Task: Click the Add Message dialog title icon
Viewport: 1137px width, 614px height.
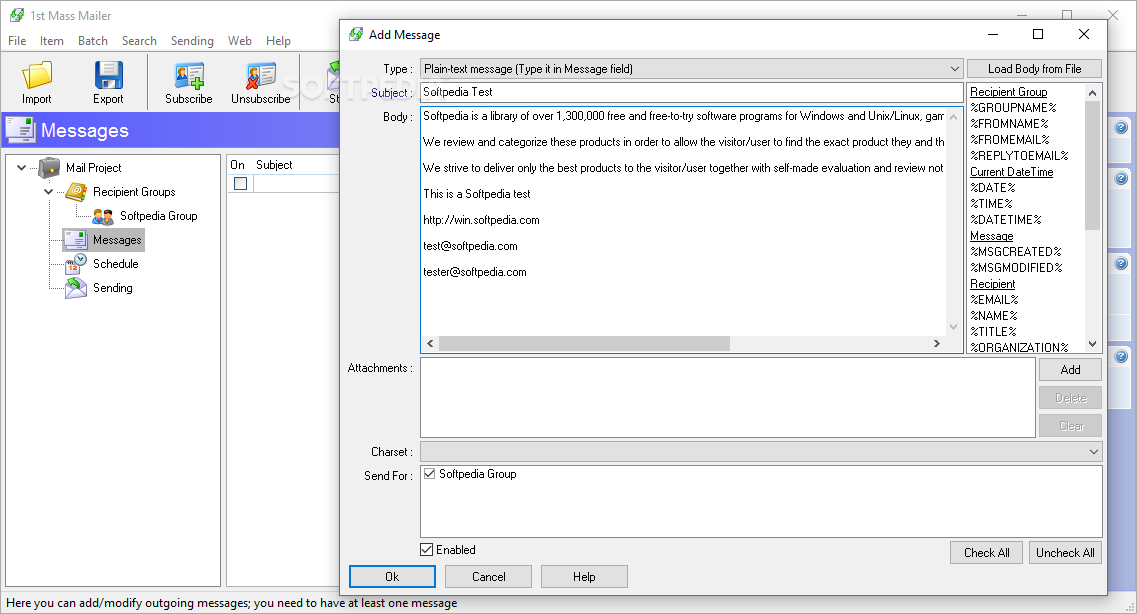Action: click(356, 34)
